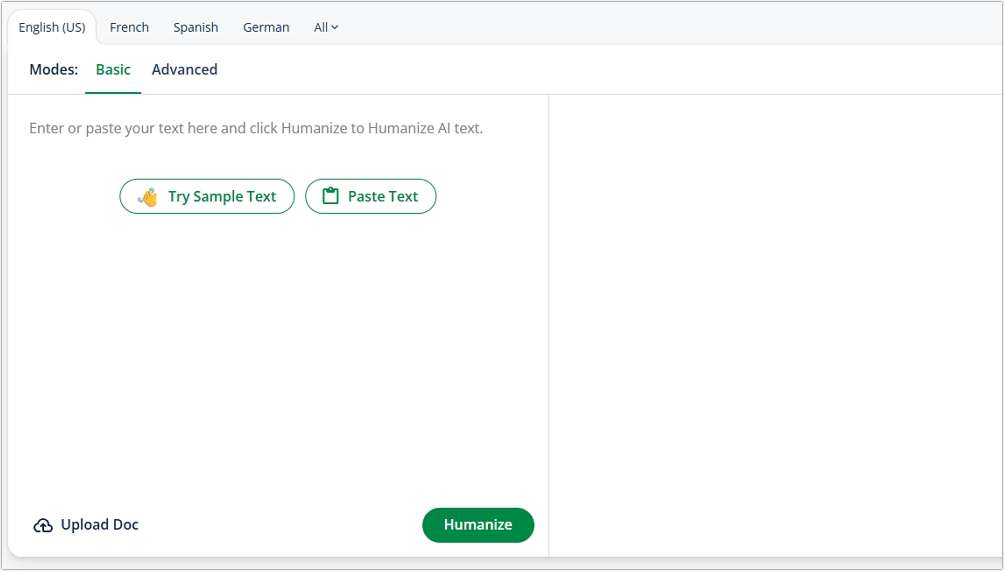Select the English (US) language tab

coord(52,28)
